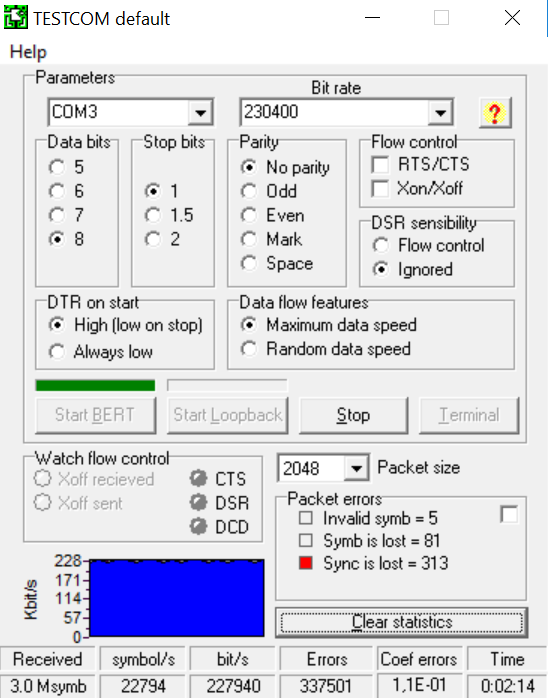Click the DSR indicator light
This screenshot has width=548, height=698.
coord(198,503)
